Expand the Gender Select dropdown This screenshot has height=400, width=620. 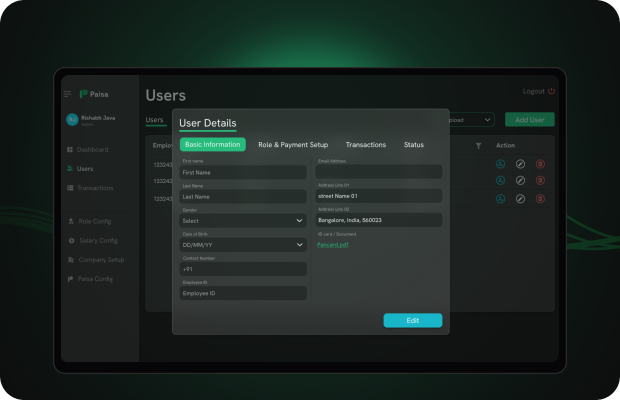243,220
